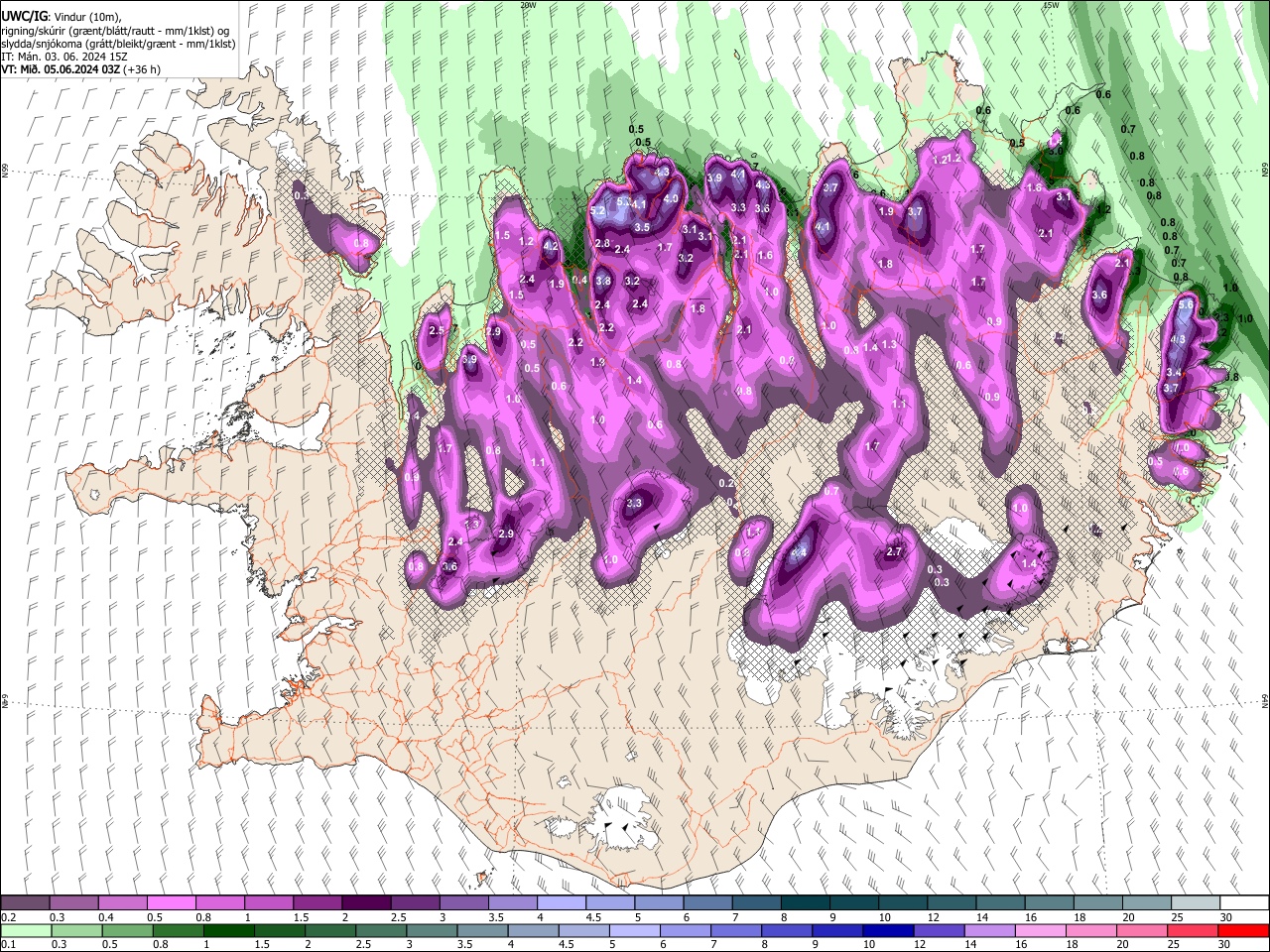Click the violet 3 swatch in upper legend row
The height and width of the screenshot is (952, 1270).
coord(464,903)
